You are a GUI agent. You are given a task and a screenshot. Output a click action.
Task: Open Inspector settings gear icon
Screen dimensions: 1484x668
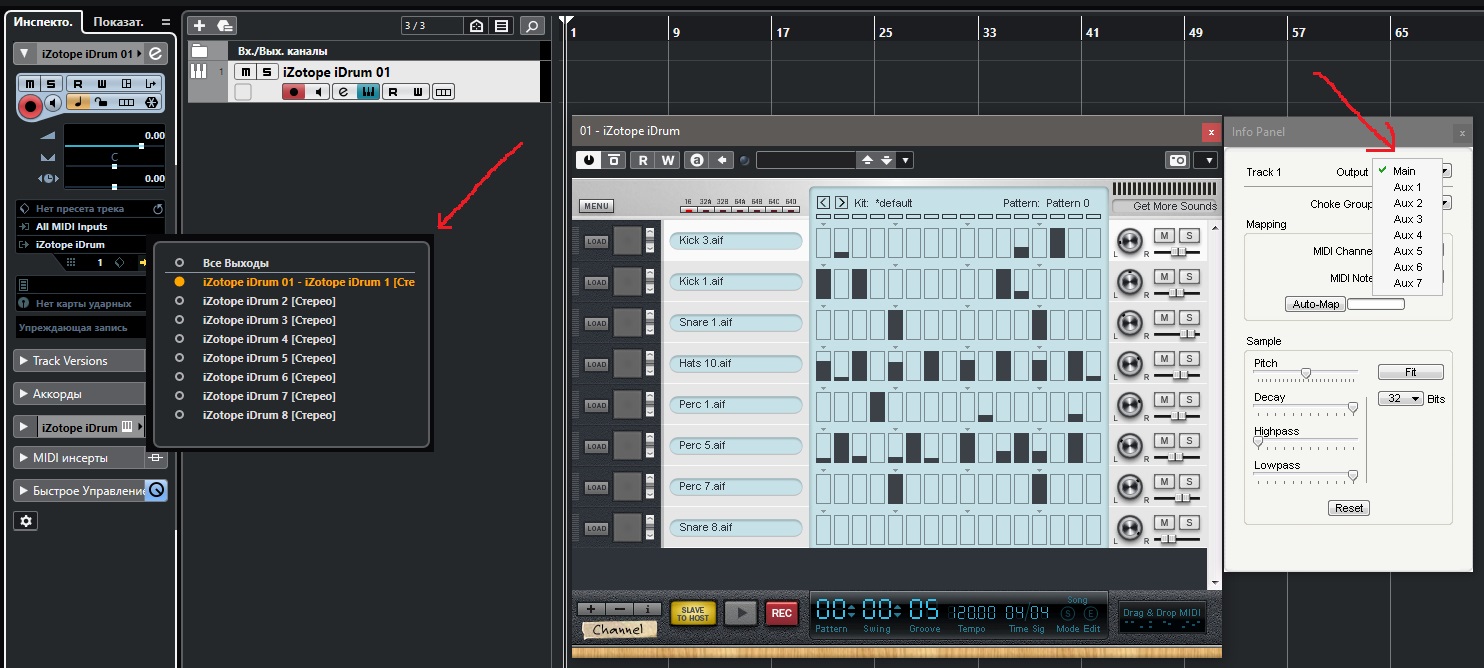[26, 521]
